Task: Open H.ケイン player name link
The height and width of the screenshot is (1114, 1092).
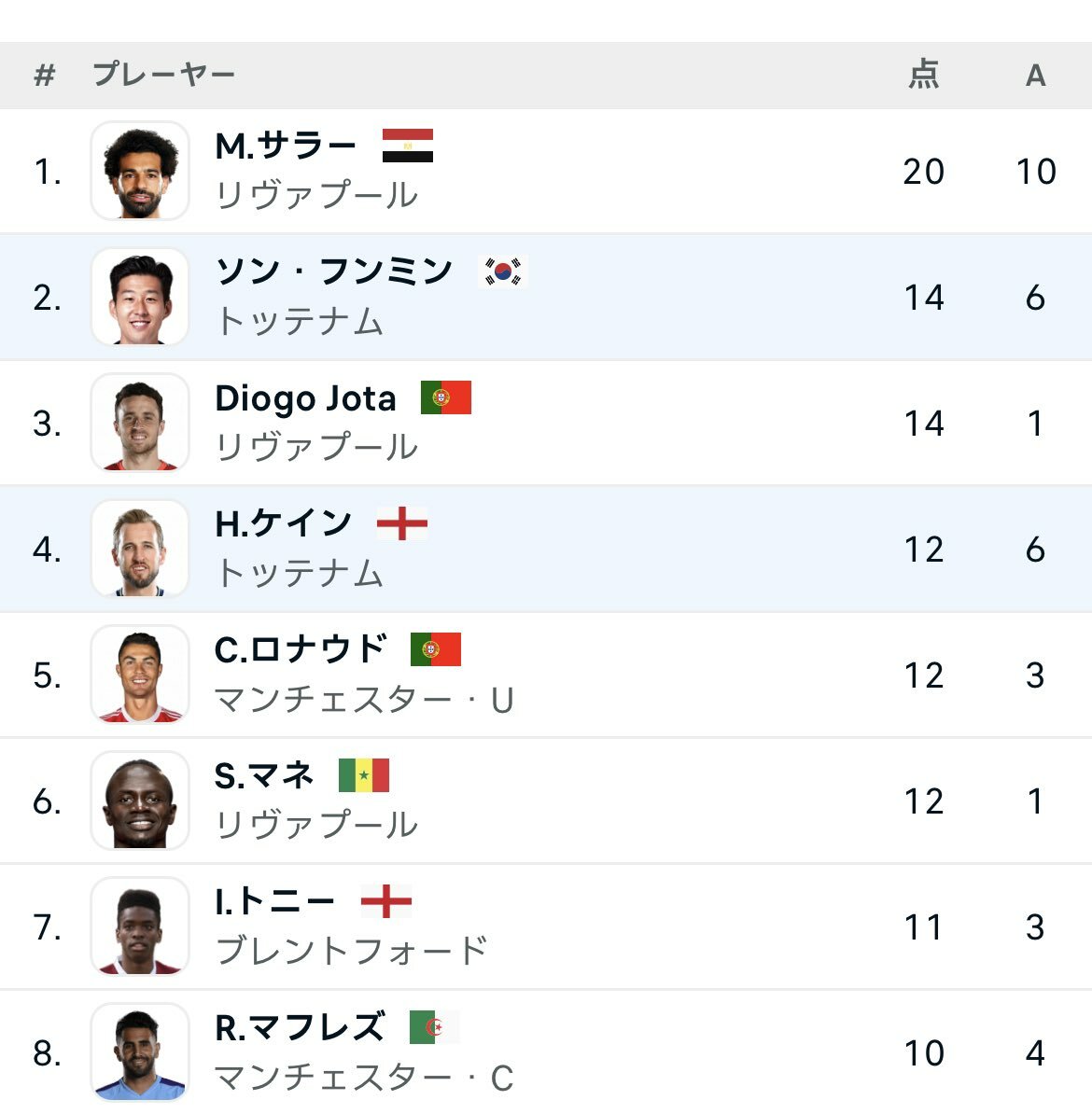Action: coord(283,524)
